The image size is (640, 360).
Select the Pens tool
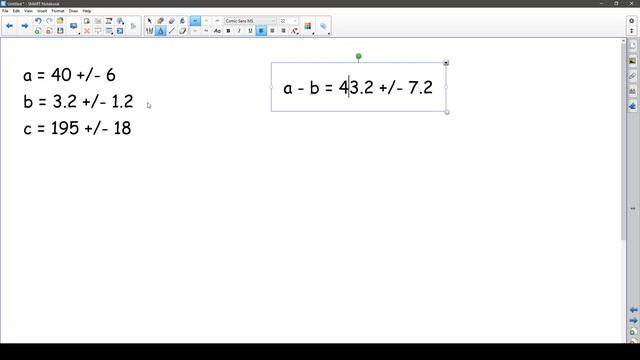click(149, 31)
